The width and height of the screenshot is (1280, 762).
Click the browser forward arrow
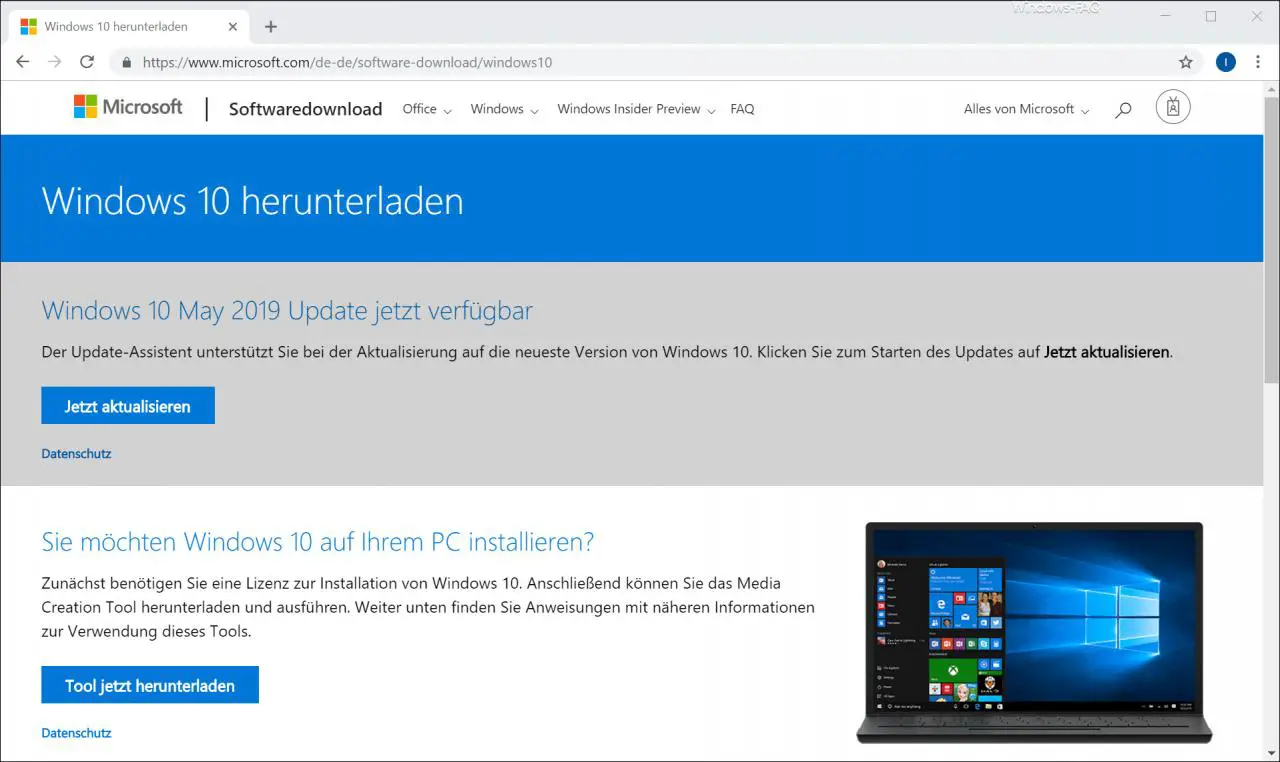(54, 62)
